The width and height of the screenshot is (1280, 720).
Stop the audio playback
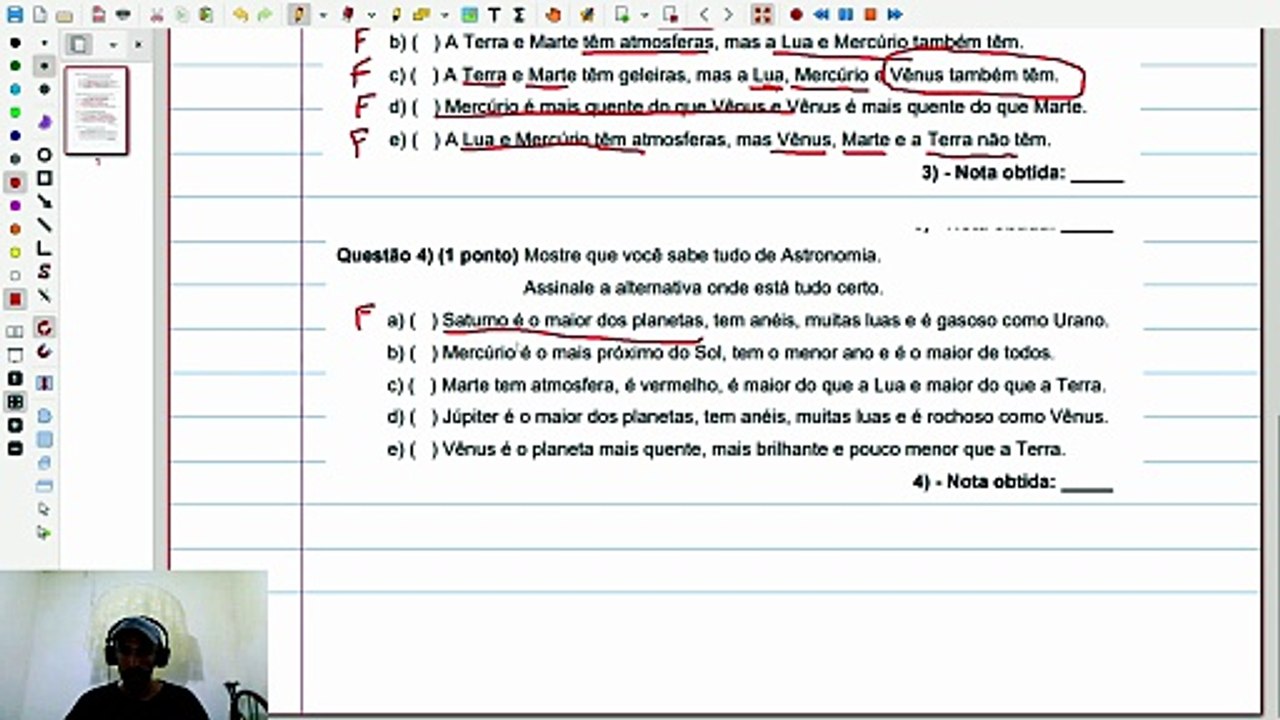click(870, 15)
